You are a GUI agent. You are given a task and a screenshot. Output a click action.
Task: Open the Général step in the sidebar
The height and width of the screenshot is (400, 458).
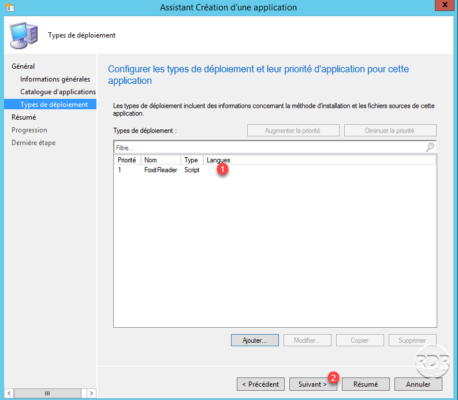pos(23,66)
